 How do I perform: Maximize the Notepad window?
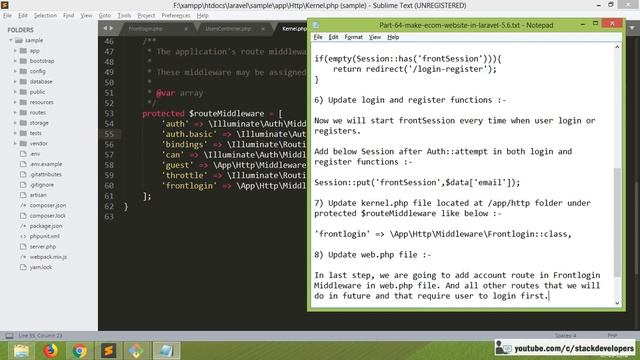click(596, 24)
